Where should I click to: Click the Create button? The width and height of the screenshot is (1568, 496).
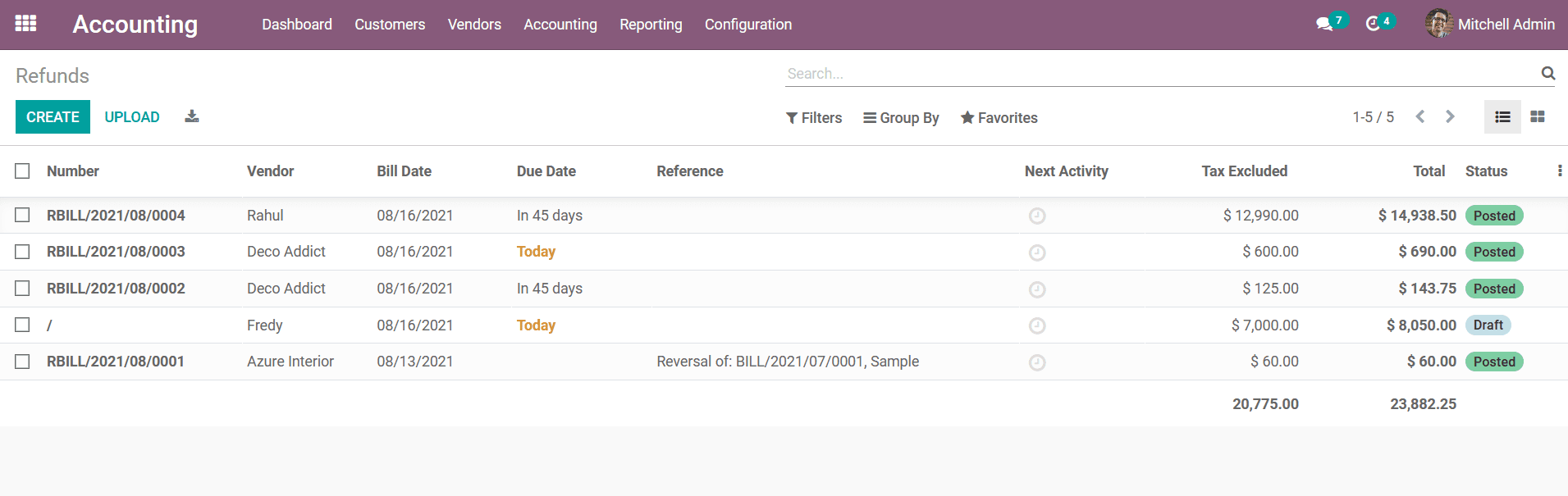(53, 117)
